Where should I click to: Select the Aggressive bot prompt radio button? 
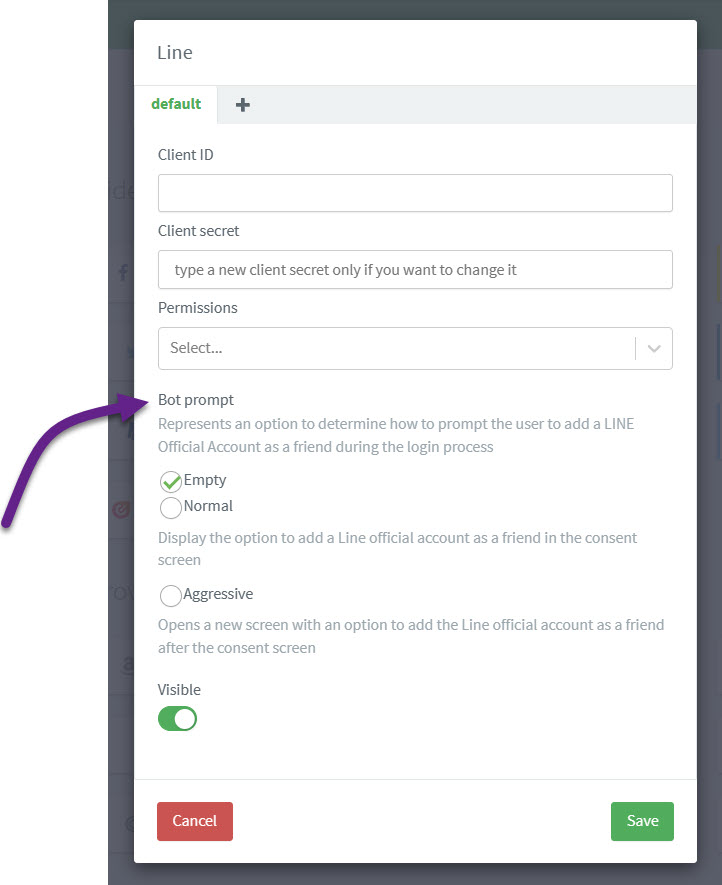pos(170,595)
